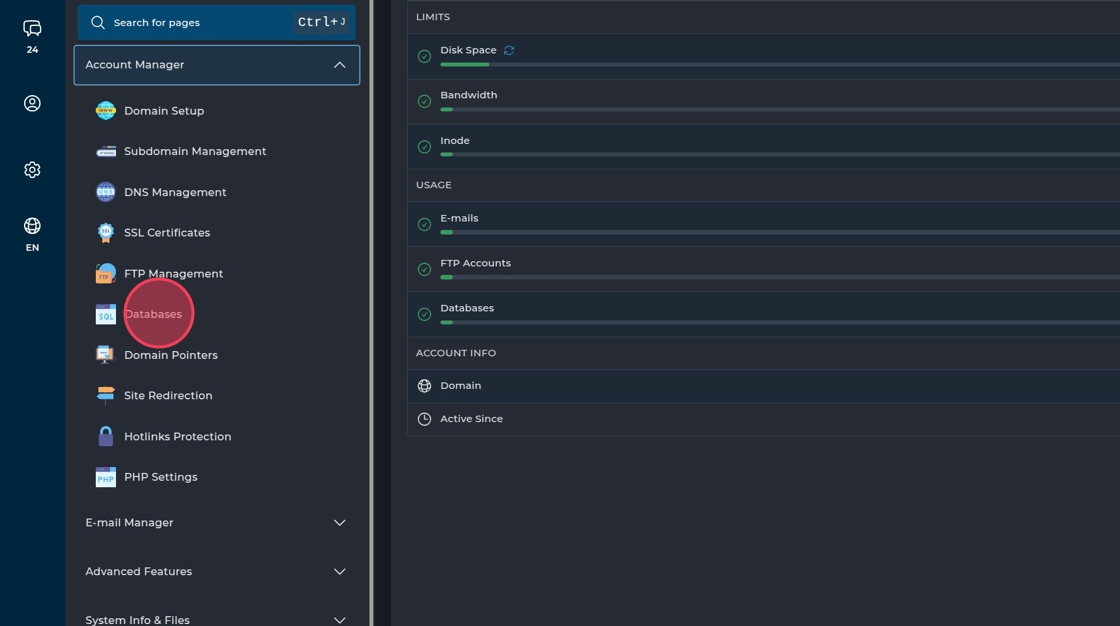This screenshot has height=626, width=1120.
Task: Refresh disk space usage icon
Action: (x=509, y=50)
